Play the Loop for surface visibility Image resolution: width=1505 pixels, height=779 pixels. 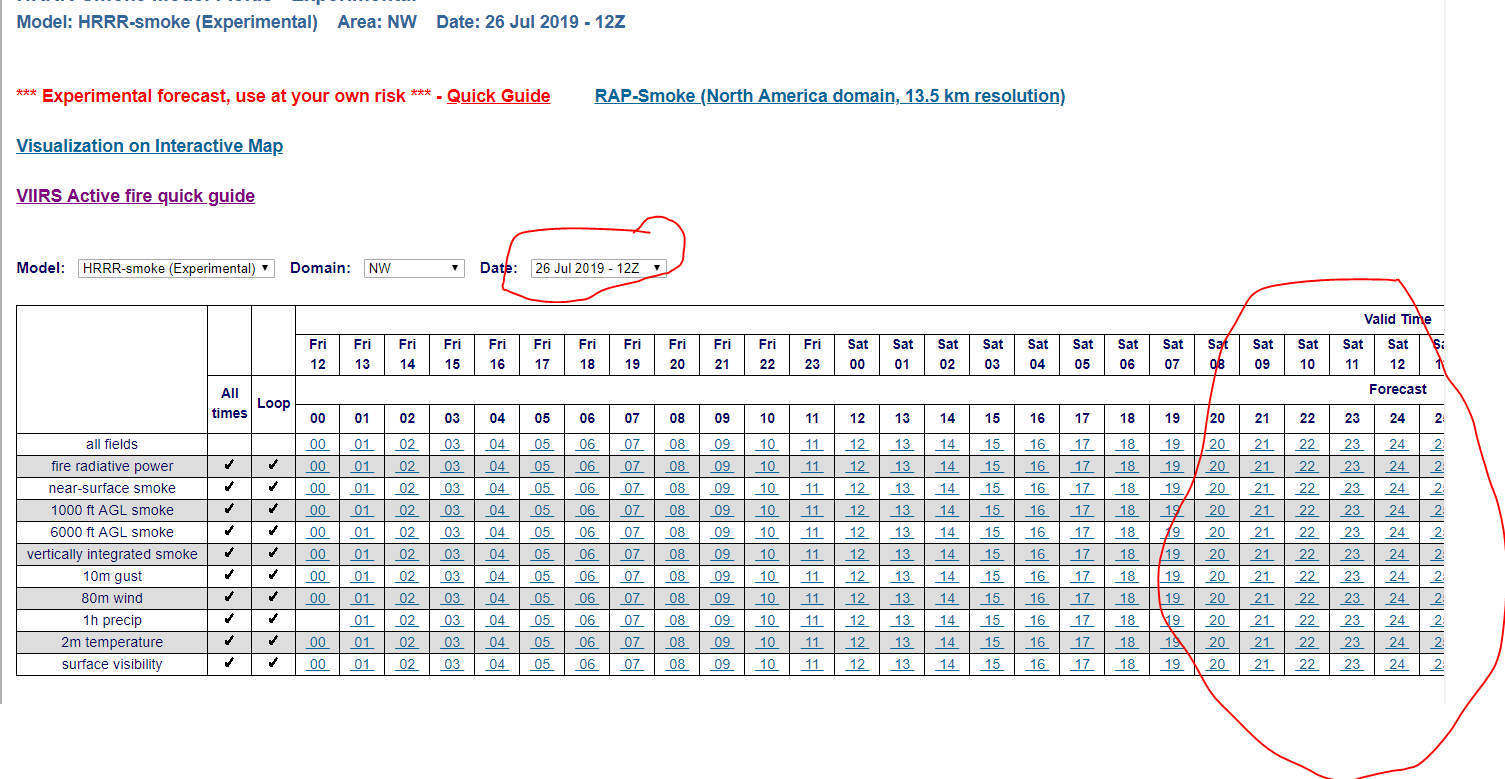(273, 664)
